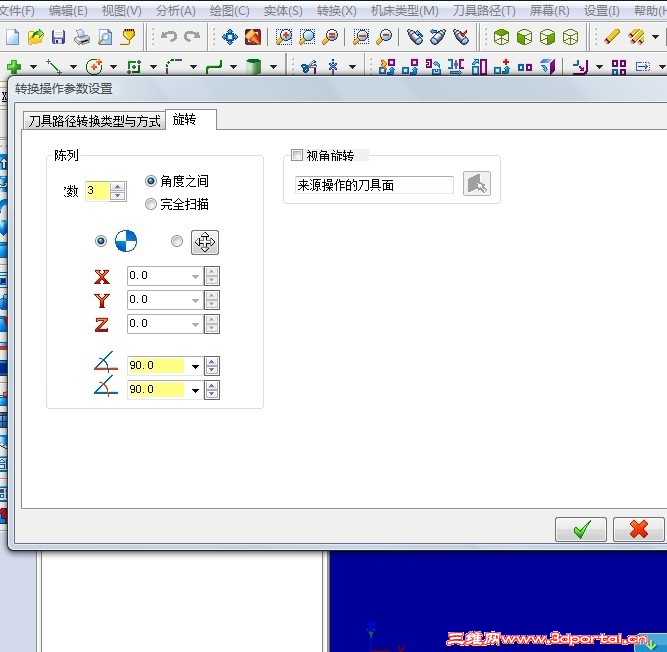The image size is (667, 652).
Task: Save the file with the floppy disk icon
Action: pos(59,37)
